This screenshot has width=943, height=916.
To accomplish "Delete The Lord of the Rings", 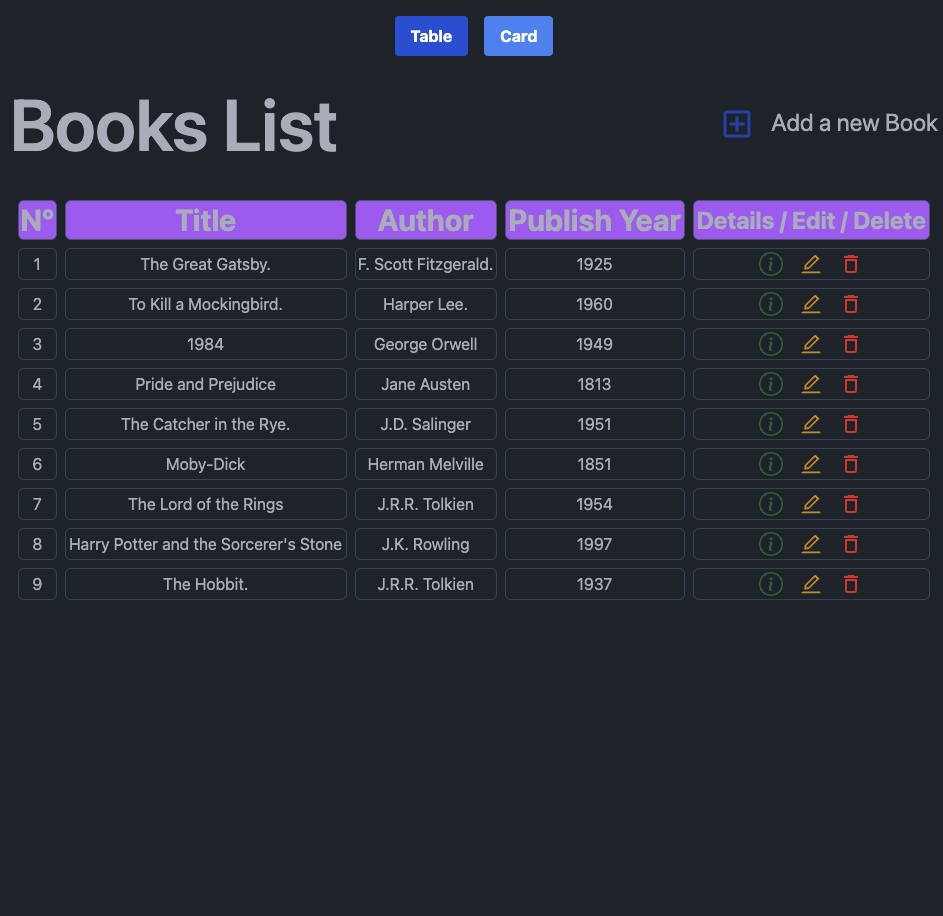I will [x=850, y=504].
